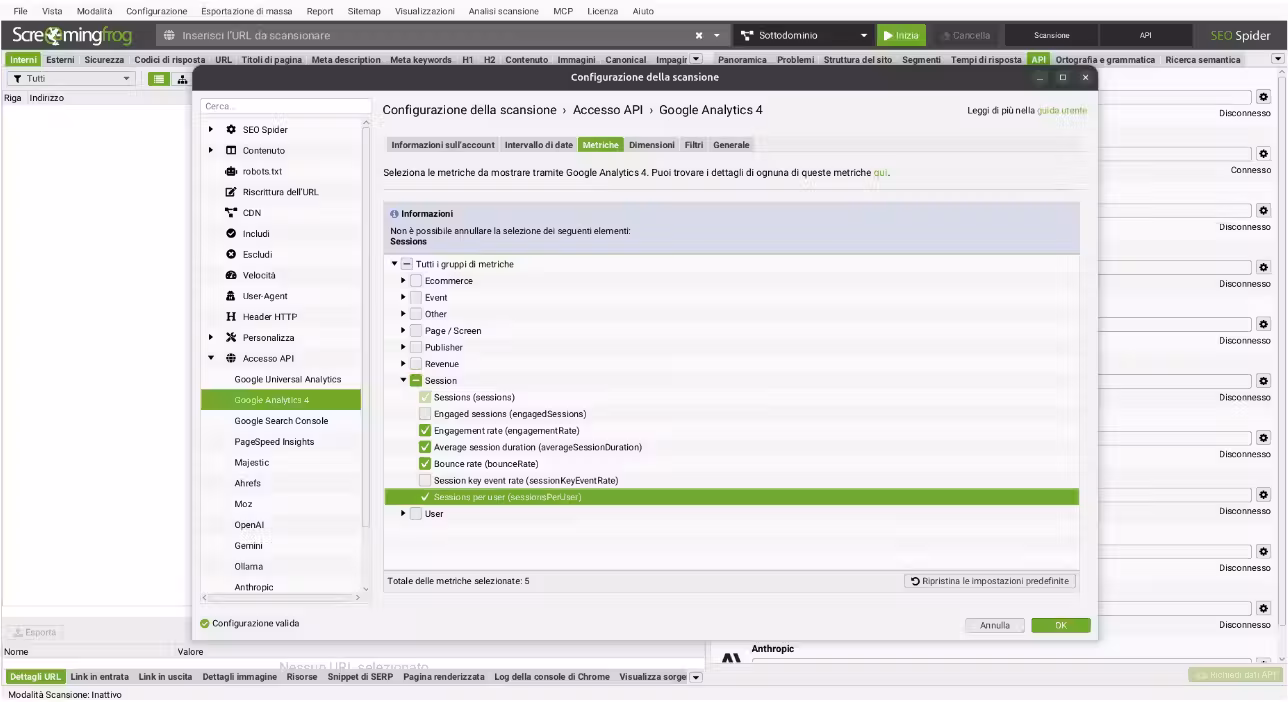Check the Engaged sessions (engagedSessions) checkbox
Screen dimensions: 1288x702
pos(426,414)
